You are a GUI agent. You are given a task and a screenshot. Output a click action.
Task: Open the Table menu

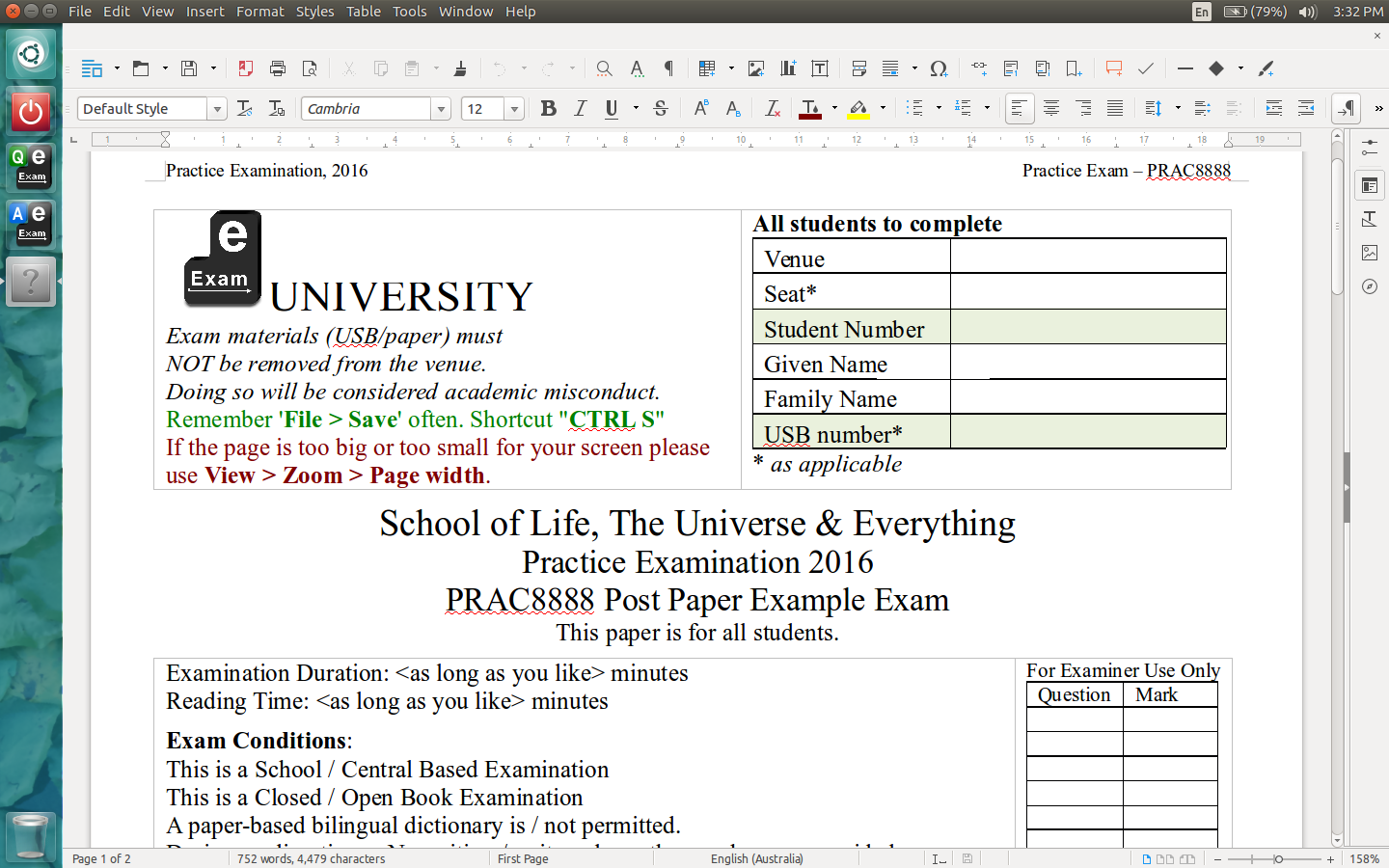(x=364, y=12)
